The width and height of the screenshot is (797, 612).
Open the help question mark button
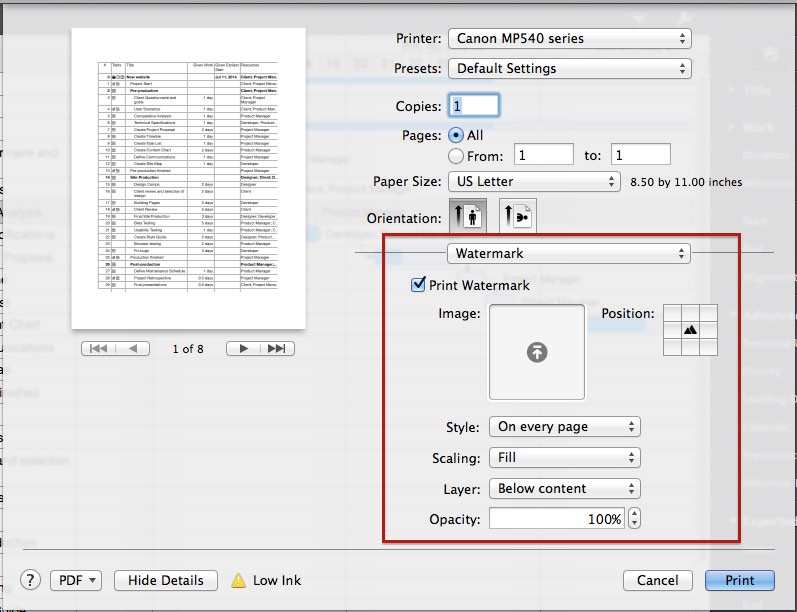point(31,580)
